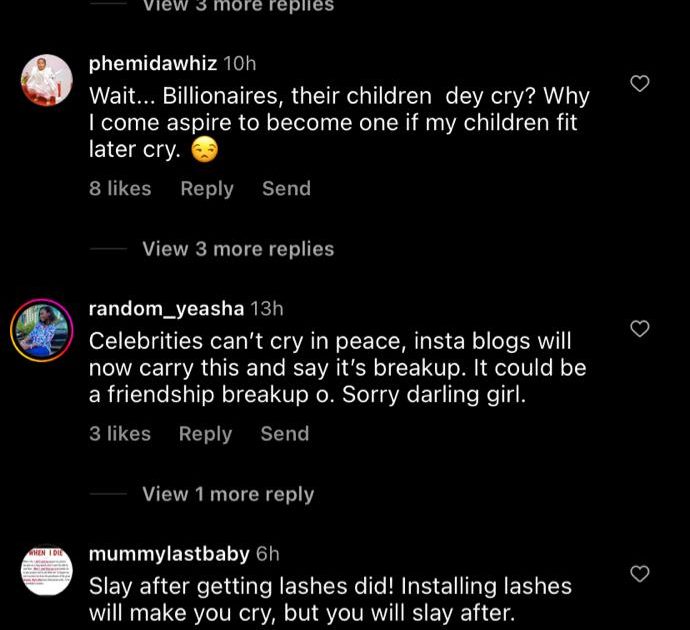Expand 1 more reply under random_yeasha's comment
Screen dimensions: 690x630
coord(228,494)
